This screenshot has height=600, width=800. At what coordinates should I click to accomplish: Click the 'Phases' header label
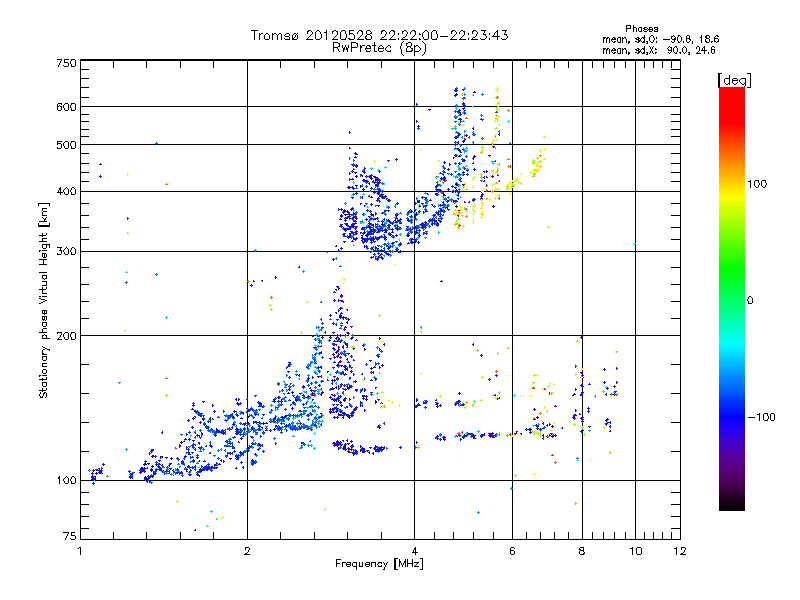coord(642,29)
